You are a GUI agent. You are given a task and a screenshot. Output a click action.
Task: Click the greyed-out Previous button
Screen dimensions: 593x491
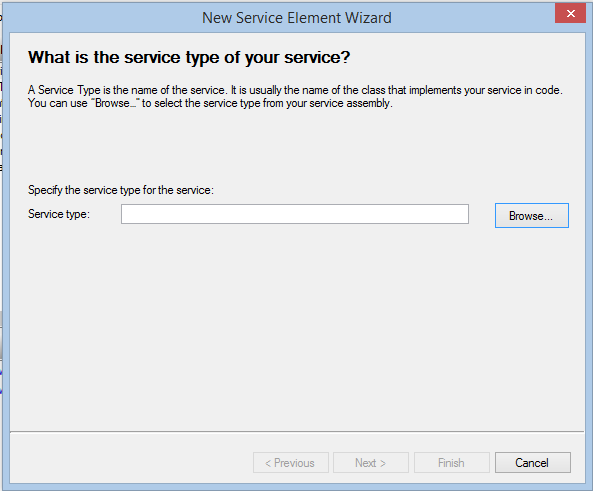(x=290, y=463)
